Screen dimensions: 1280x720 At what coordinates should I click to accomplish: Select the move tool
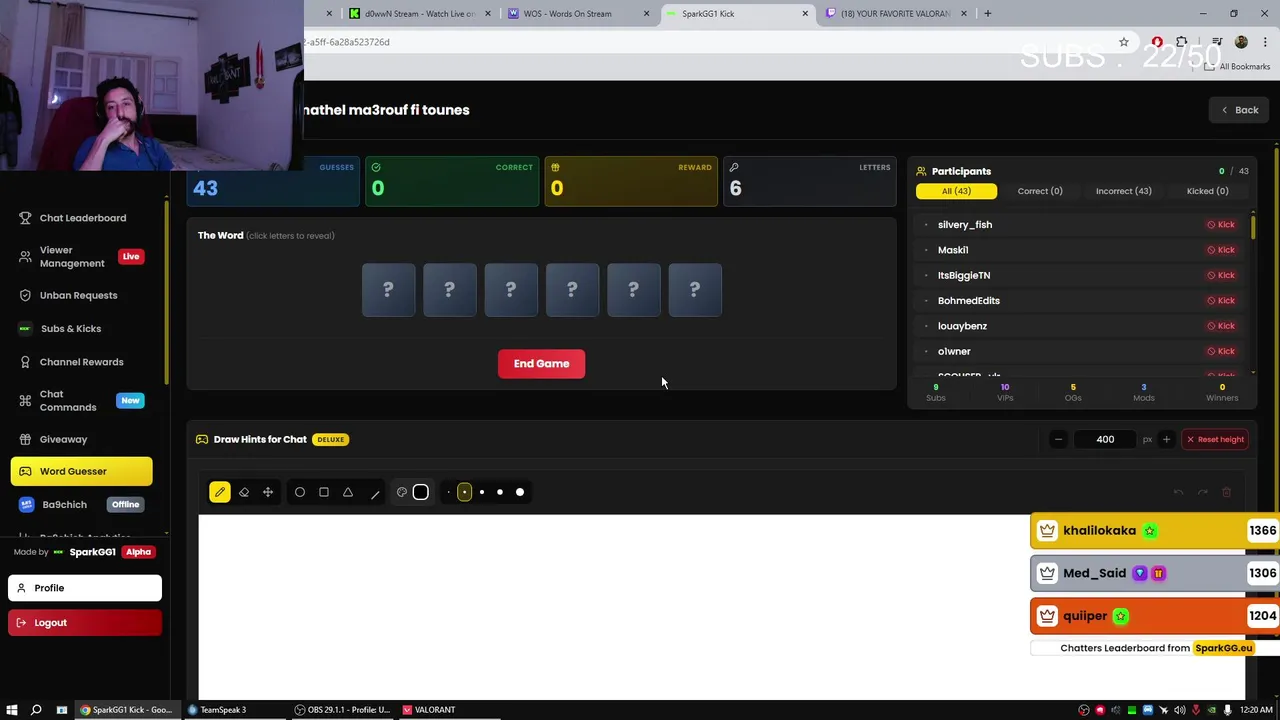tap(268, 492)
